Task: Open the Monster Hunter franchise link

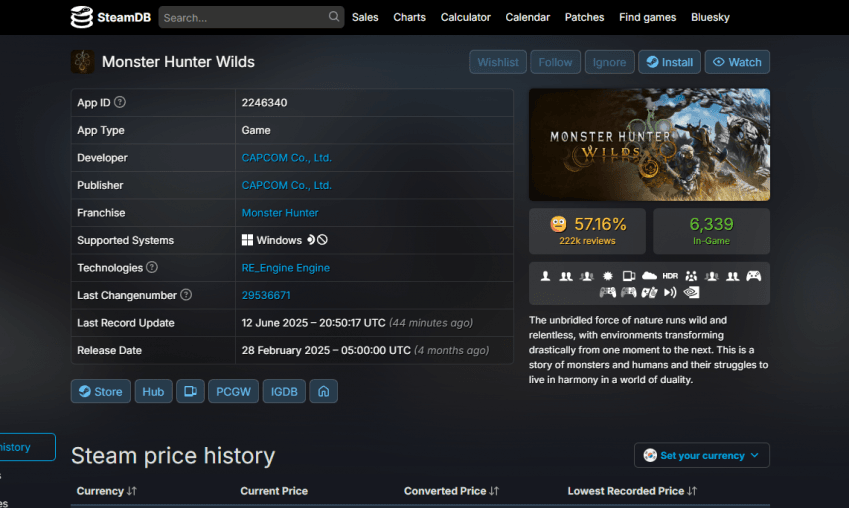Action: tap(280, 213)
